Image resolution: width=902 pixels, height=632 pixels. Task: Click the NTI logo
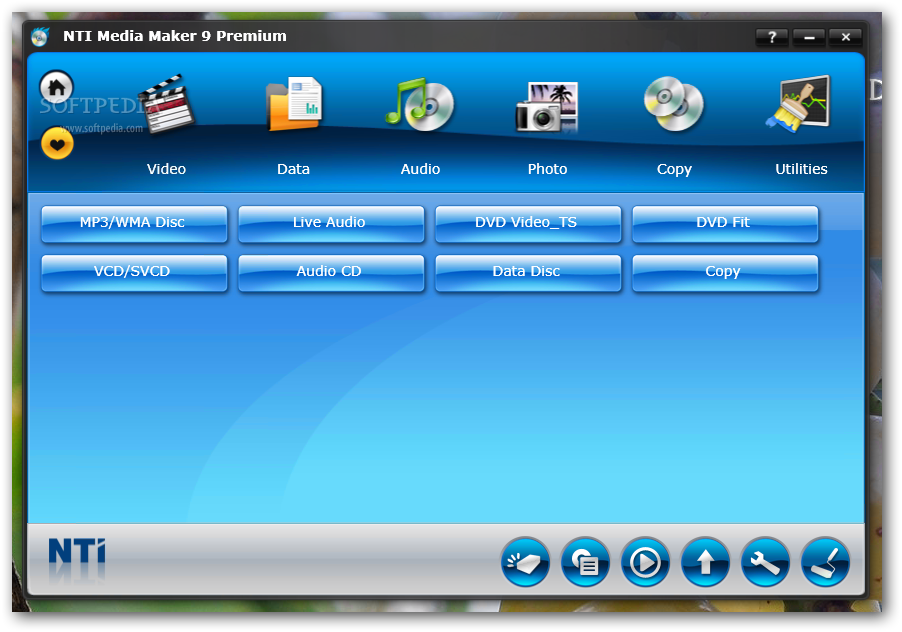(77, 552)
